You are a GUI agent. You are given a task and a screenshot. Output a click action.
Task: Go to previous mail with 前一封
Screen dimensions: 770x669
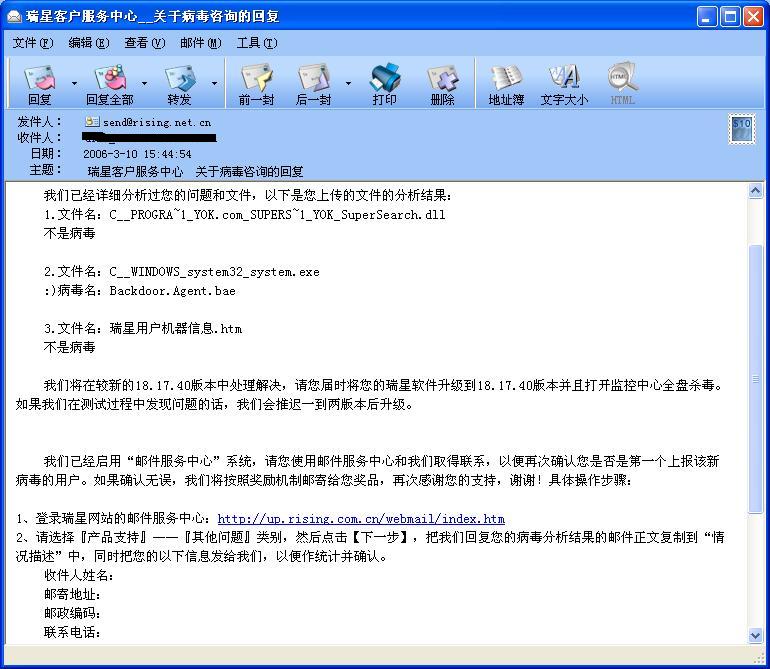point(256,84)
